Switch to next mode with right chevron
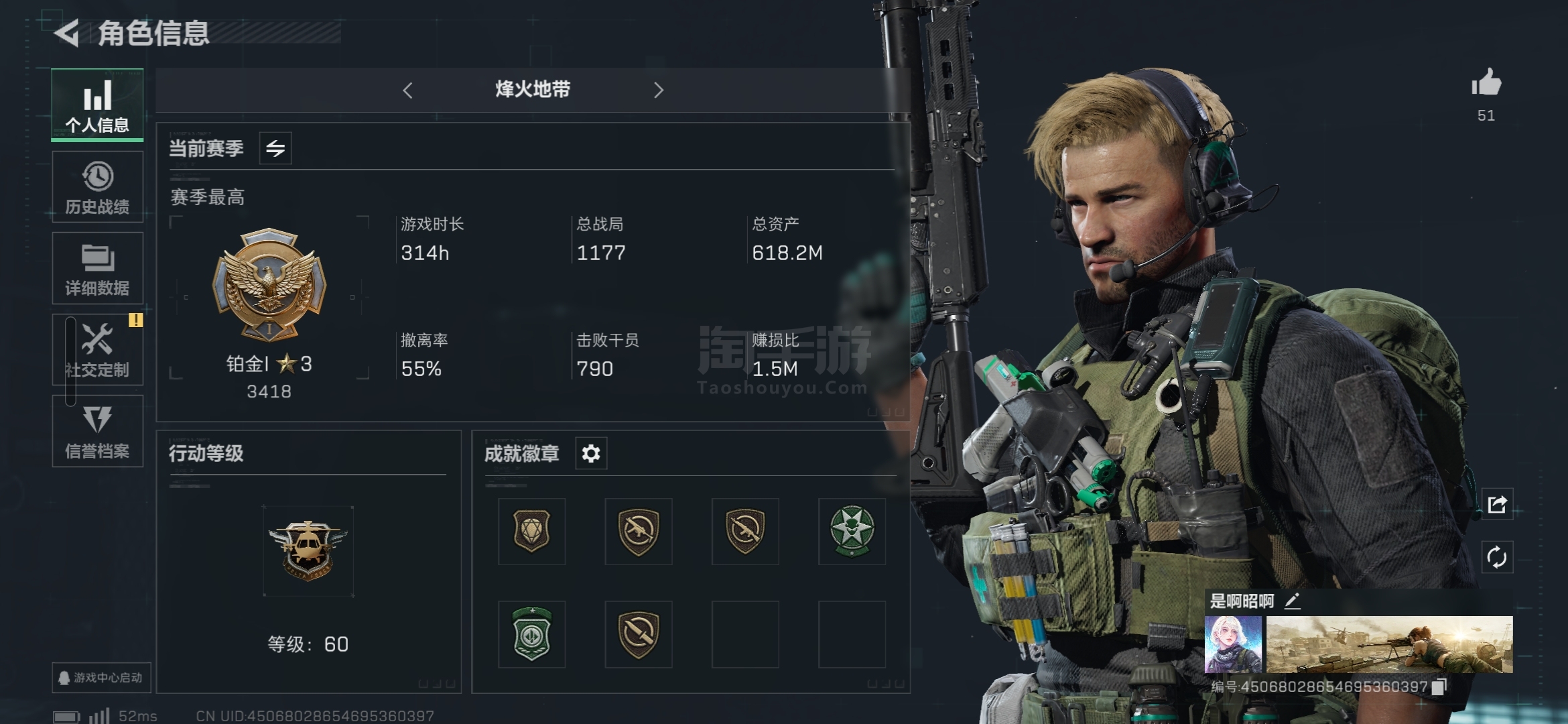The image size is (1568, 724). pyautogui.click(x=658, y=90)
